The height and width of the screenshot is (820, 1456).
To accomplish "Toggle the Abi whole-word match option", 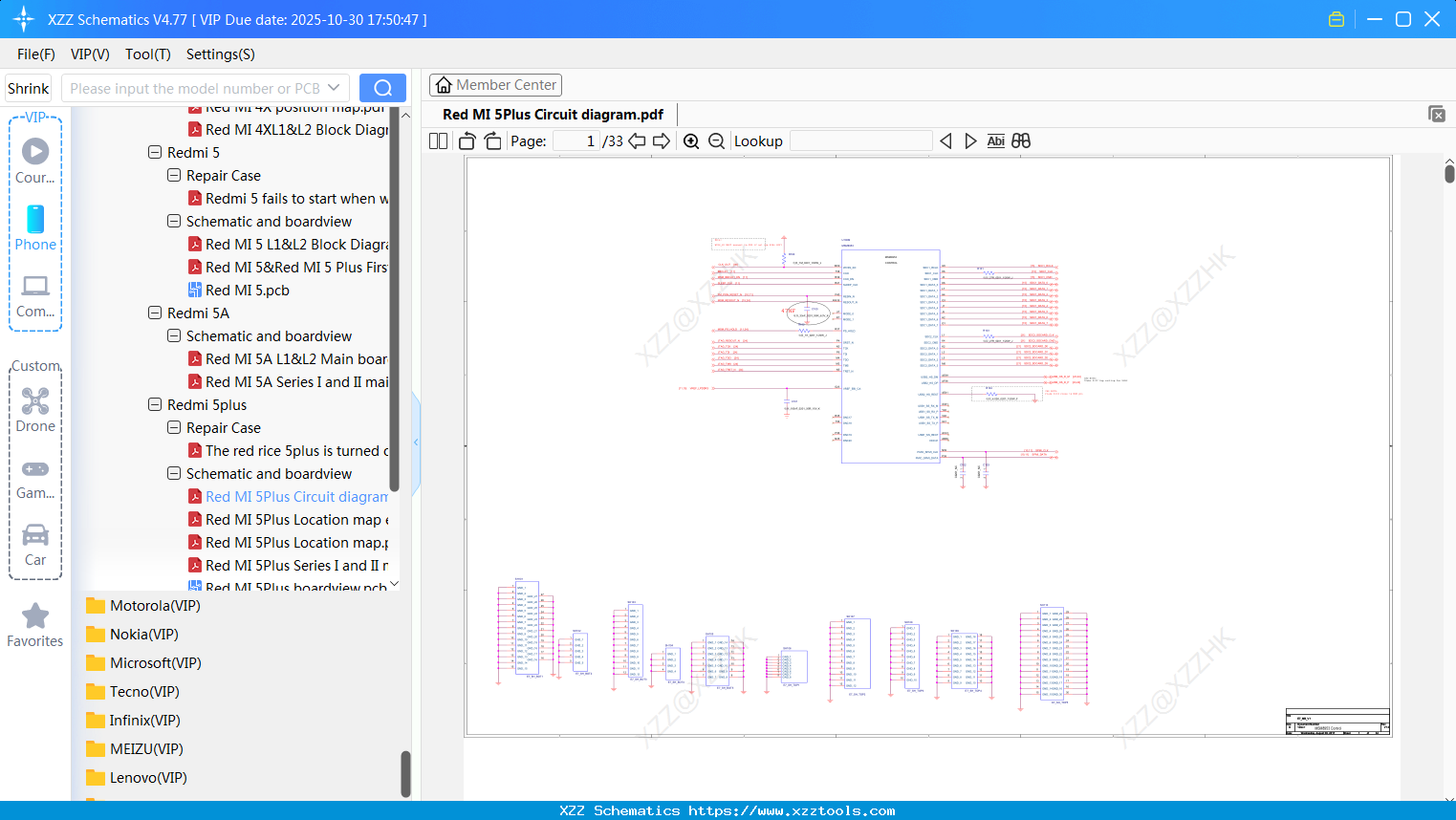I will point(996,141).
